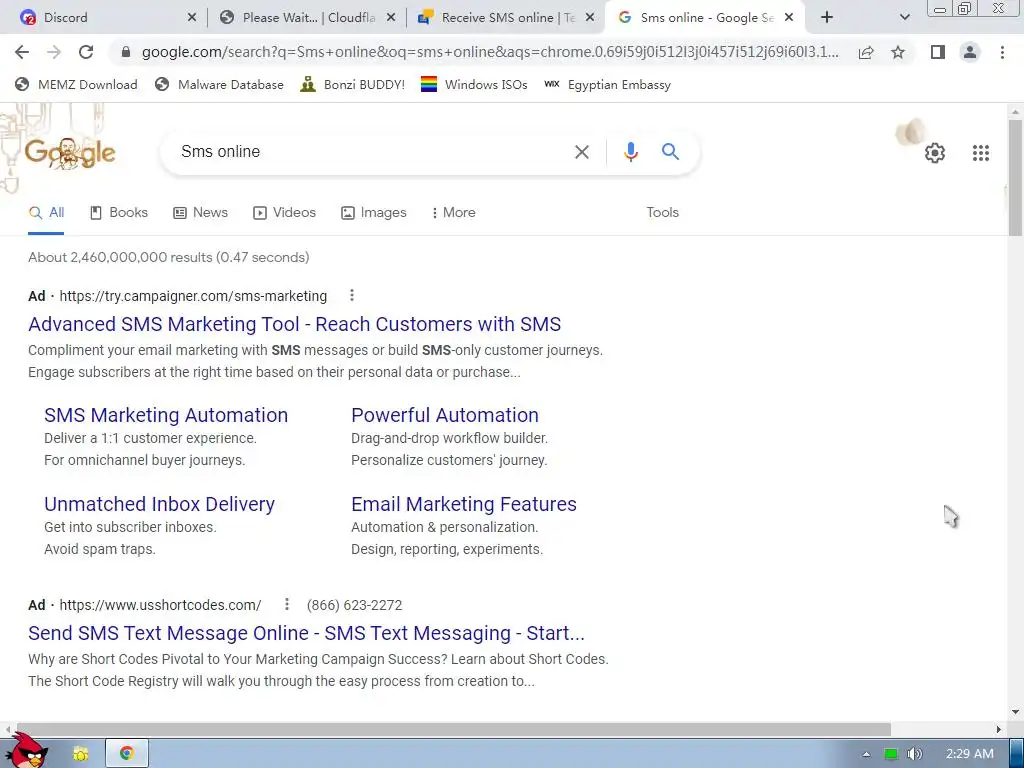Open SMS Marketing Automation sitelink
Screen dimensions: 1024x768
[166, 415]
